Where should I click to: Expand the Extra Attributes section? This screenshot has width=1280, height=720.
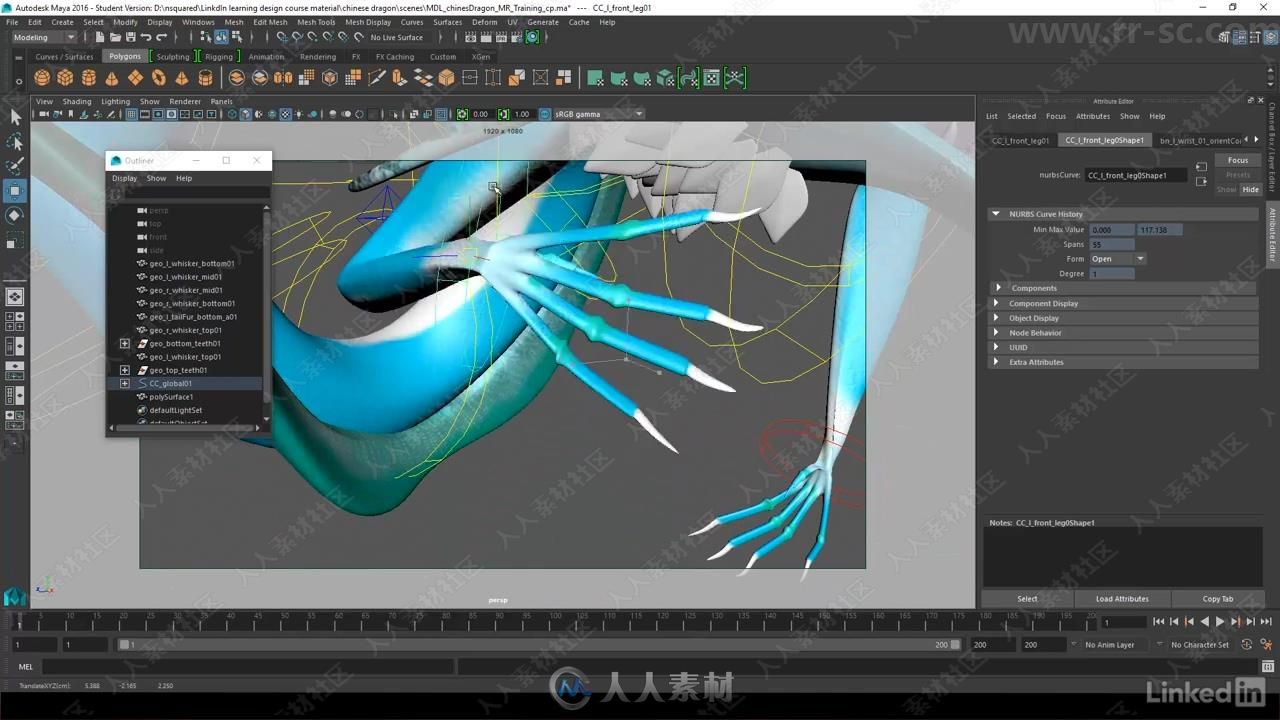point(995,362)
